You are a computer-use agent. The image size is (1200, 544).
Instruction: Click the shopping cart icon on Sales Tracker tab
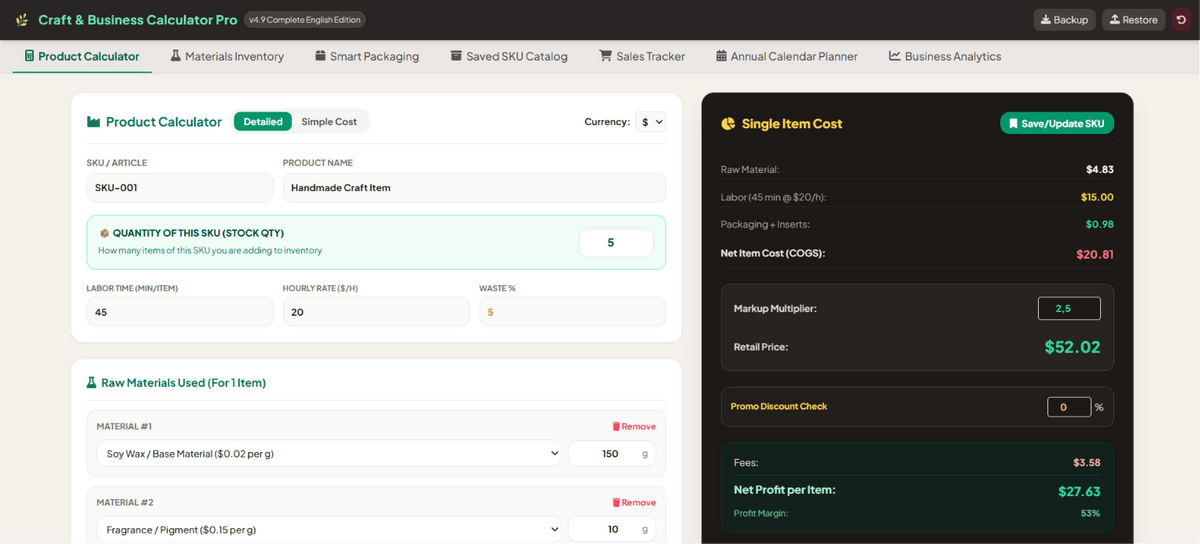[x=605, y=56]
